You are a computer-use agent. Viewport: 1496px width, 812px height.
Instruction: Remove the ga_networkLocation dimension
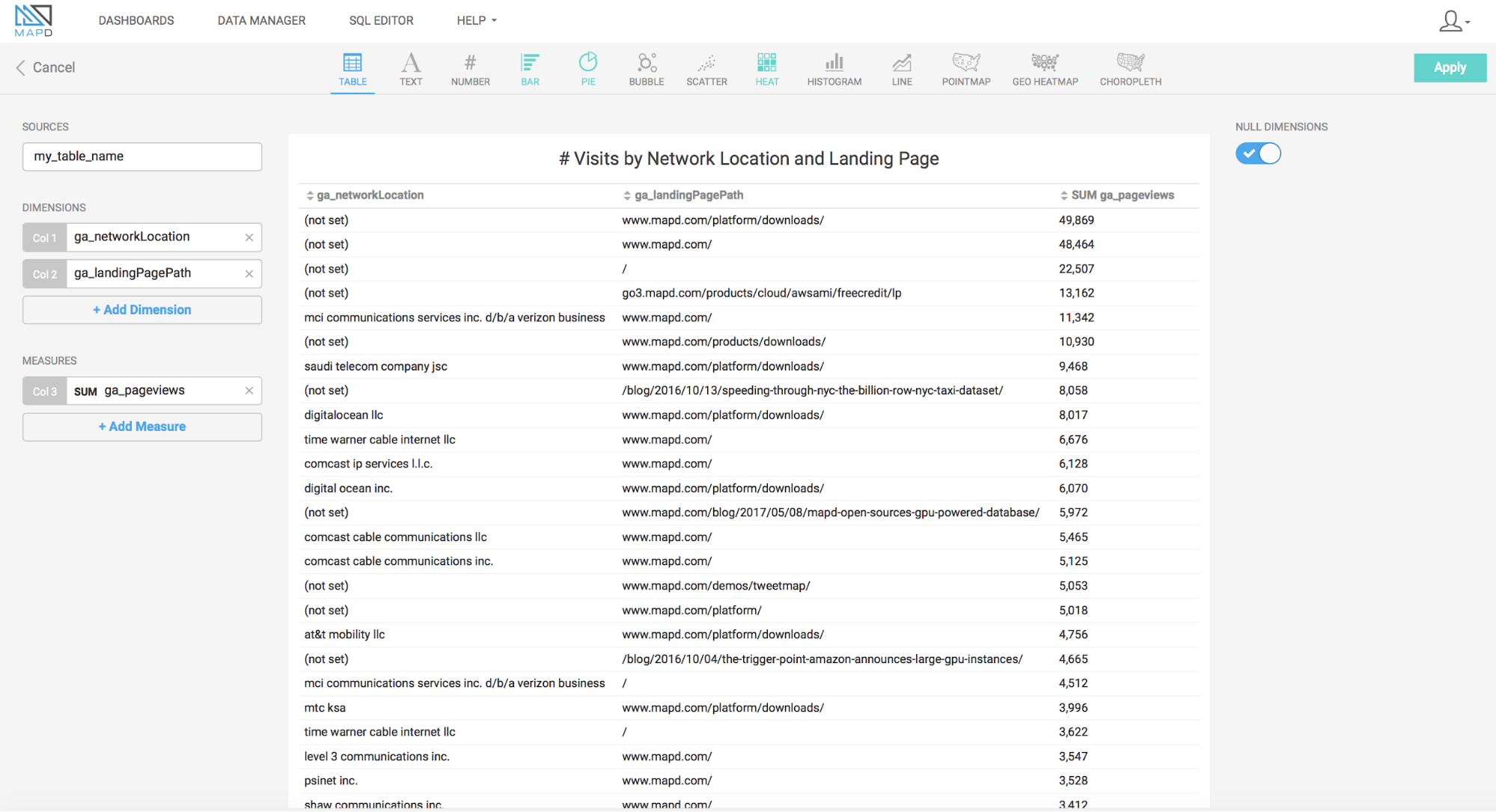point(249,237)
